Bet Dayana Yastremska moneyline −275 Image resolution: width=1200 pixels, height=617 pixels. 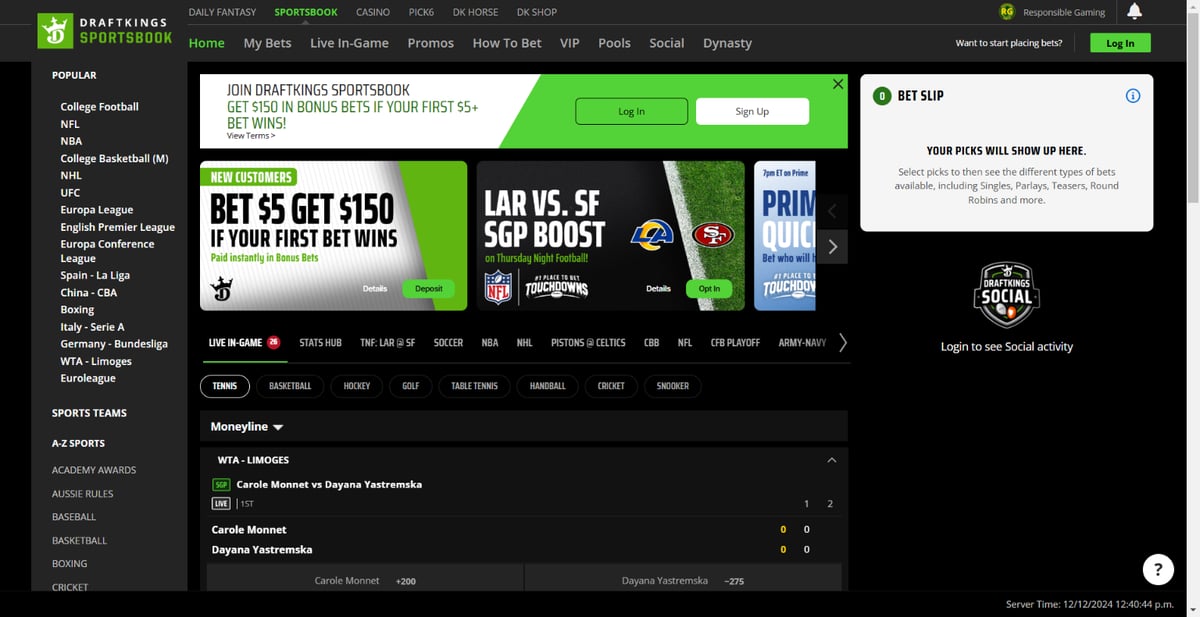[x=683, y=580]
